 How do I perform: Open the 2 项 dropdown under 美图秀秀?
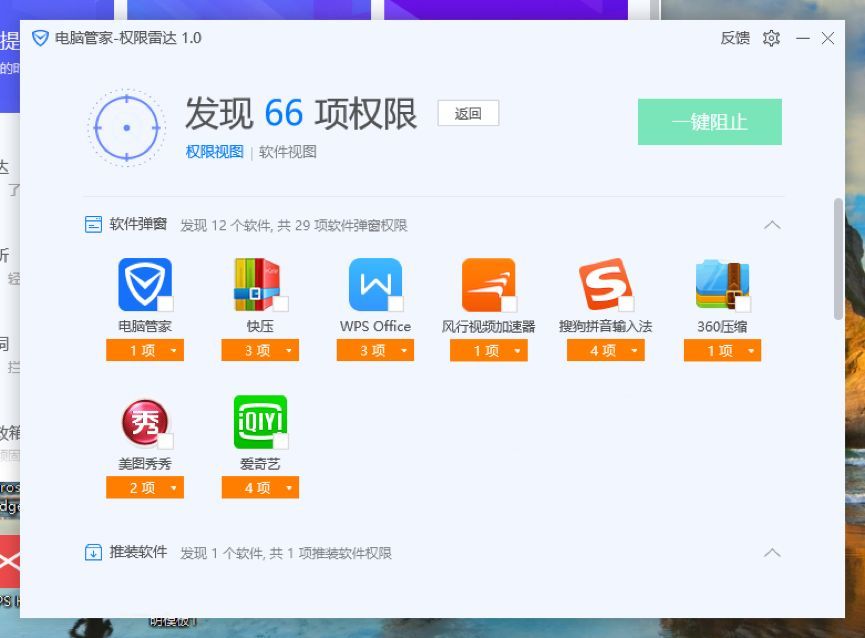145,487
